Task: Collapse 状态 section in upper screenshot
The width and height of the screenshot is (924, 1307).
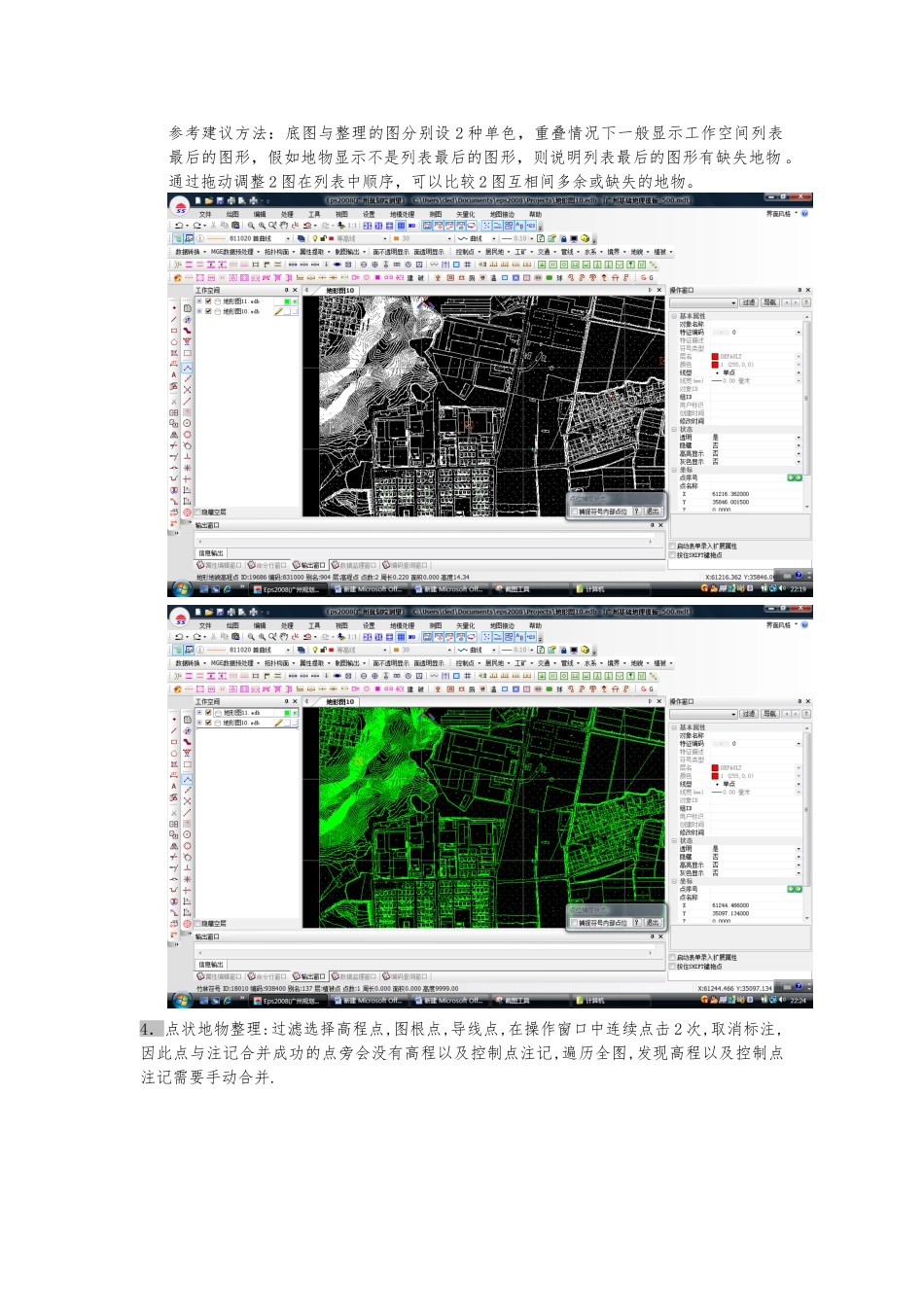Action: [x=674, y=429]
